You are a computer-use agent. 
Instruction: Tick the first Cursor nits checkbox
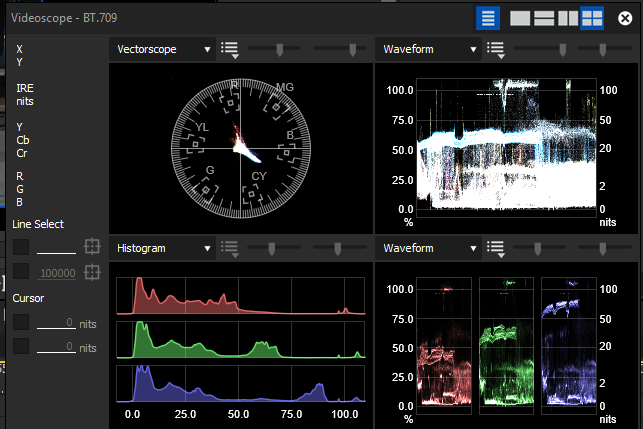[21, 321]
